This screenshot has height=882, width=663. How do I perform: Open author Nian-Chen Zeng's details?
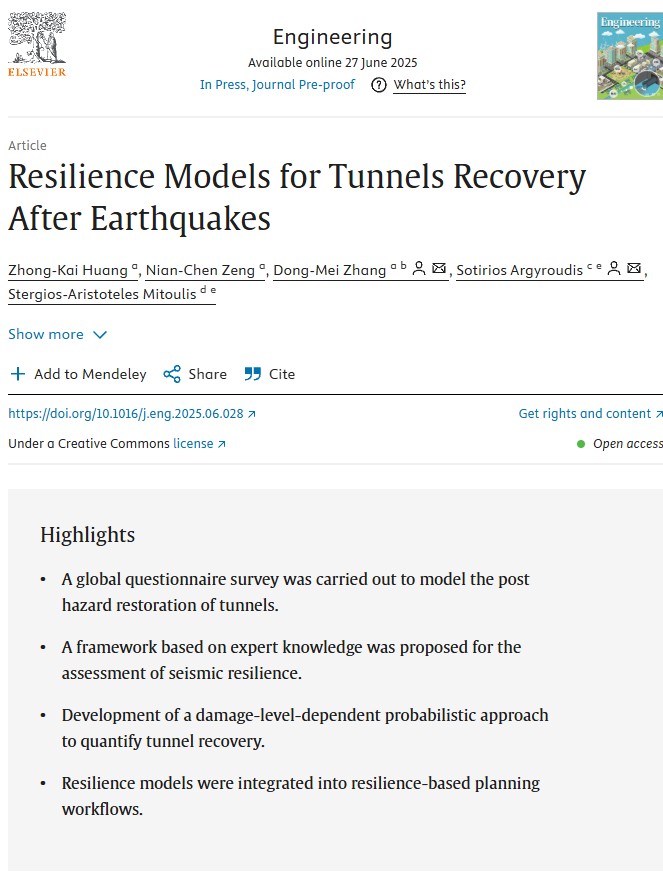(x=201, y=270)
